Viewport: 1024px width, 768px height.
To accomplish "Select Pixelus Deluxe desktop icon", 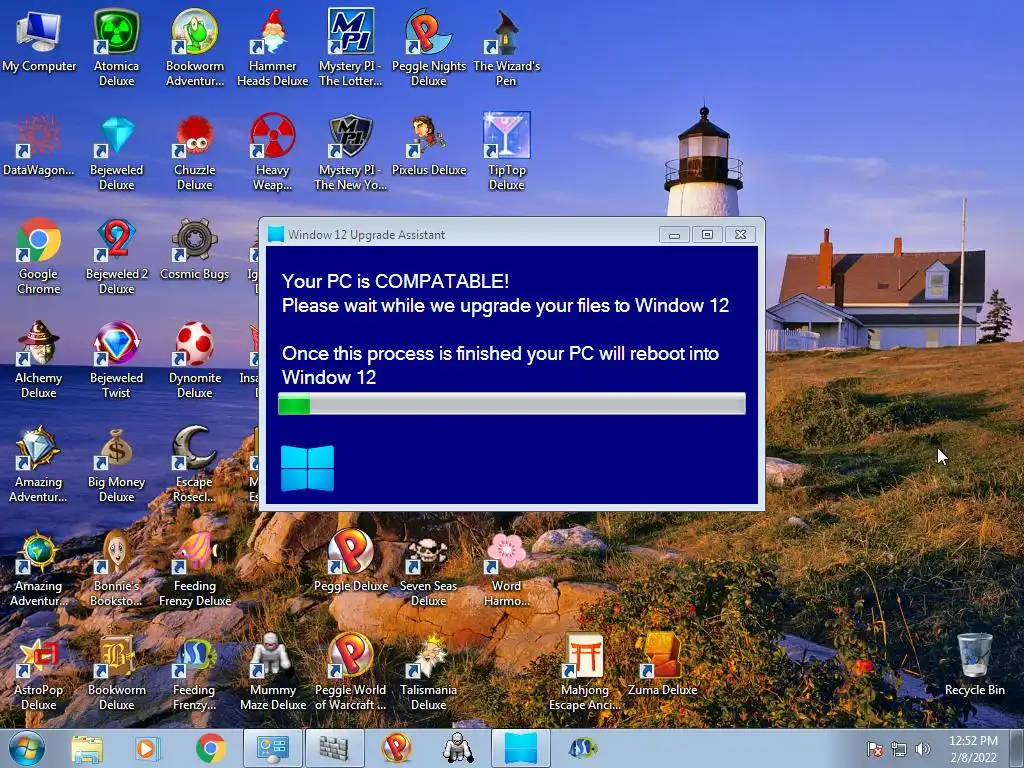I will pos(428,145).
